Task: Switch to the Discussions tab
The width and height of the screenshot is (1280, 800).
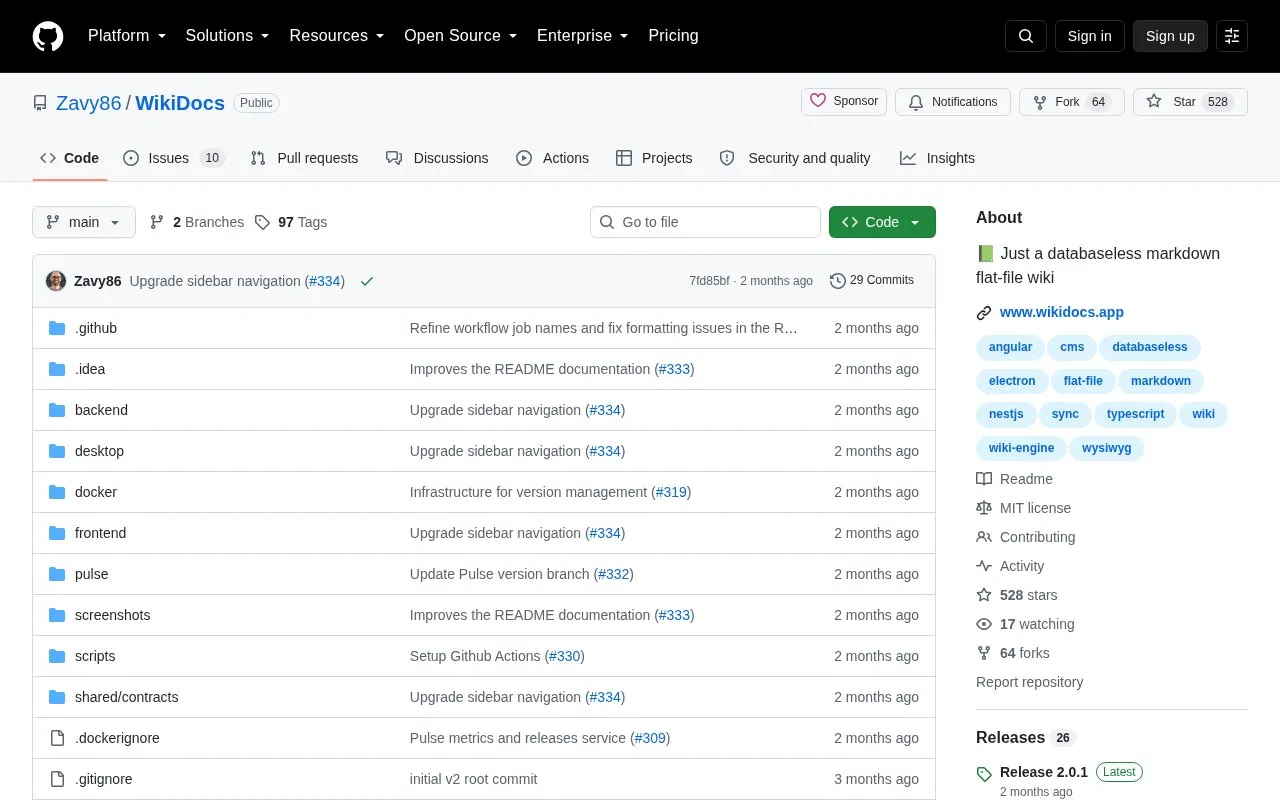Action: tap(437, 158)
